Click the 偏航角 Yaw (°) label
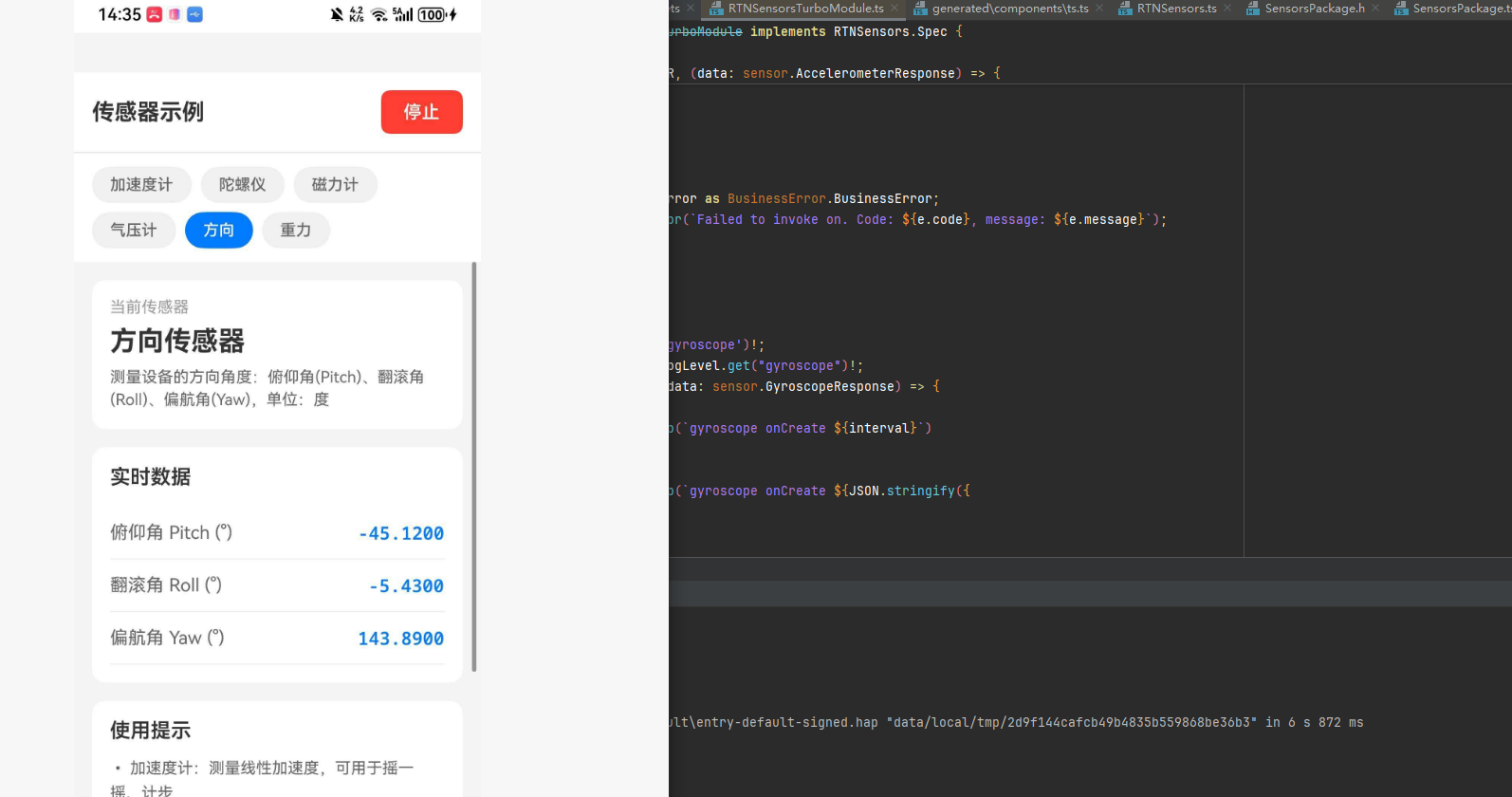The height and width of the screenshot is (797, 1512). 167,638
